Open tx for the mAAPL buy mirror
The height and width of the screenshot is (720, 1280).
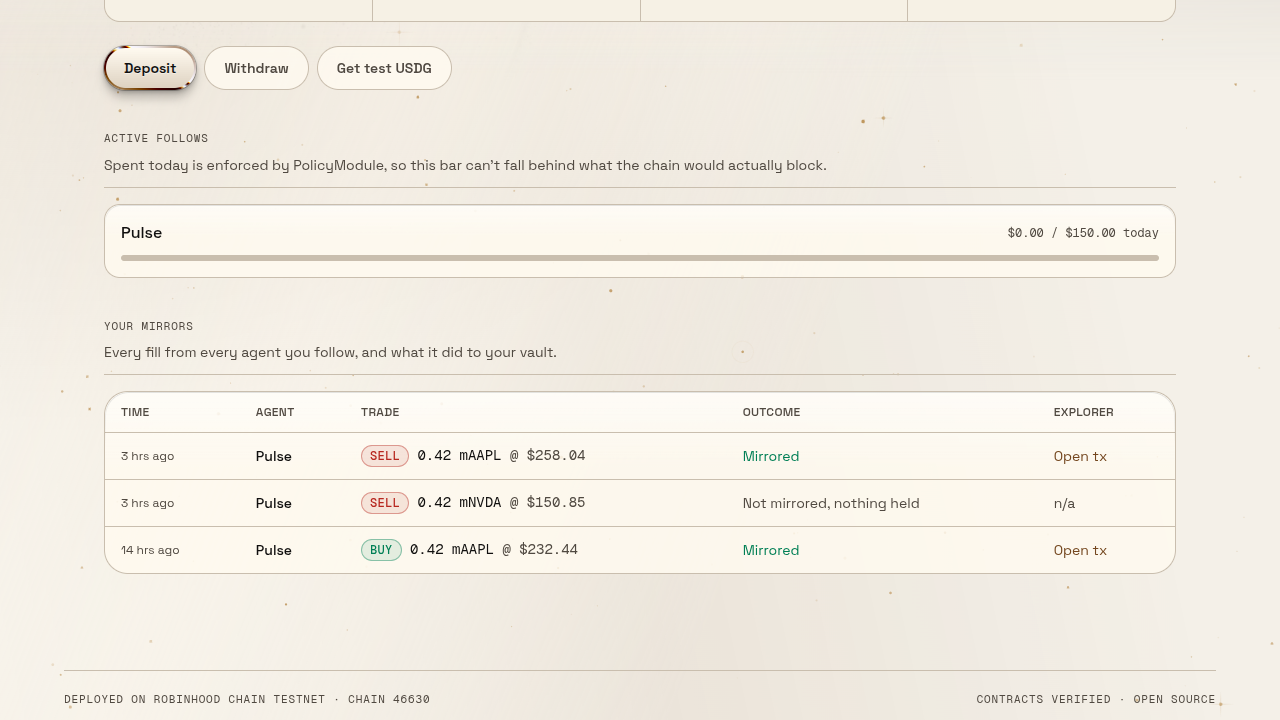point(1080,550)
